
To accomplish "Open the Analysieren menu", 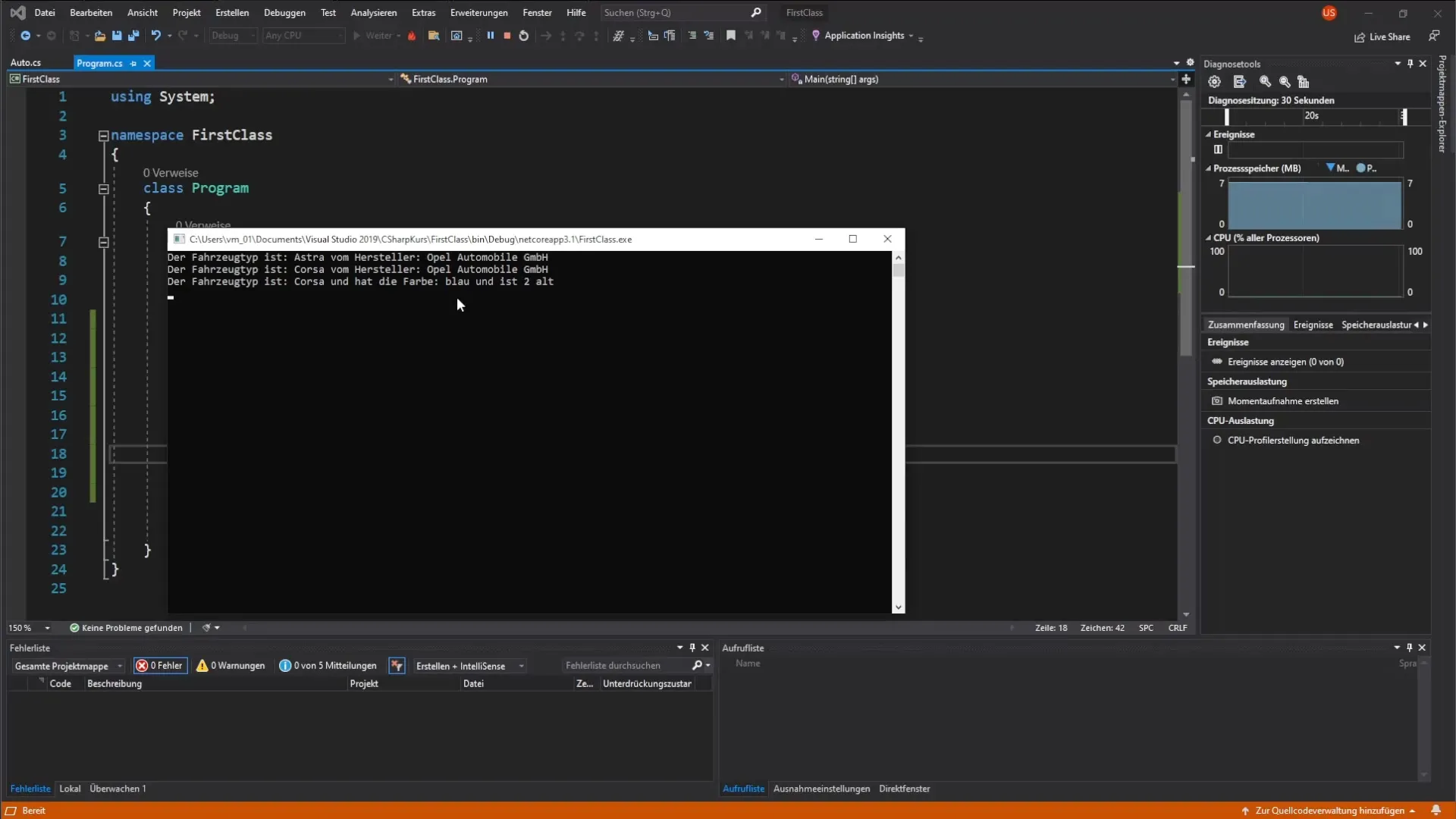I will [373, 13].
